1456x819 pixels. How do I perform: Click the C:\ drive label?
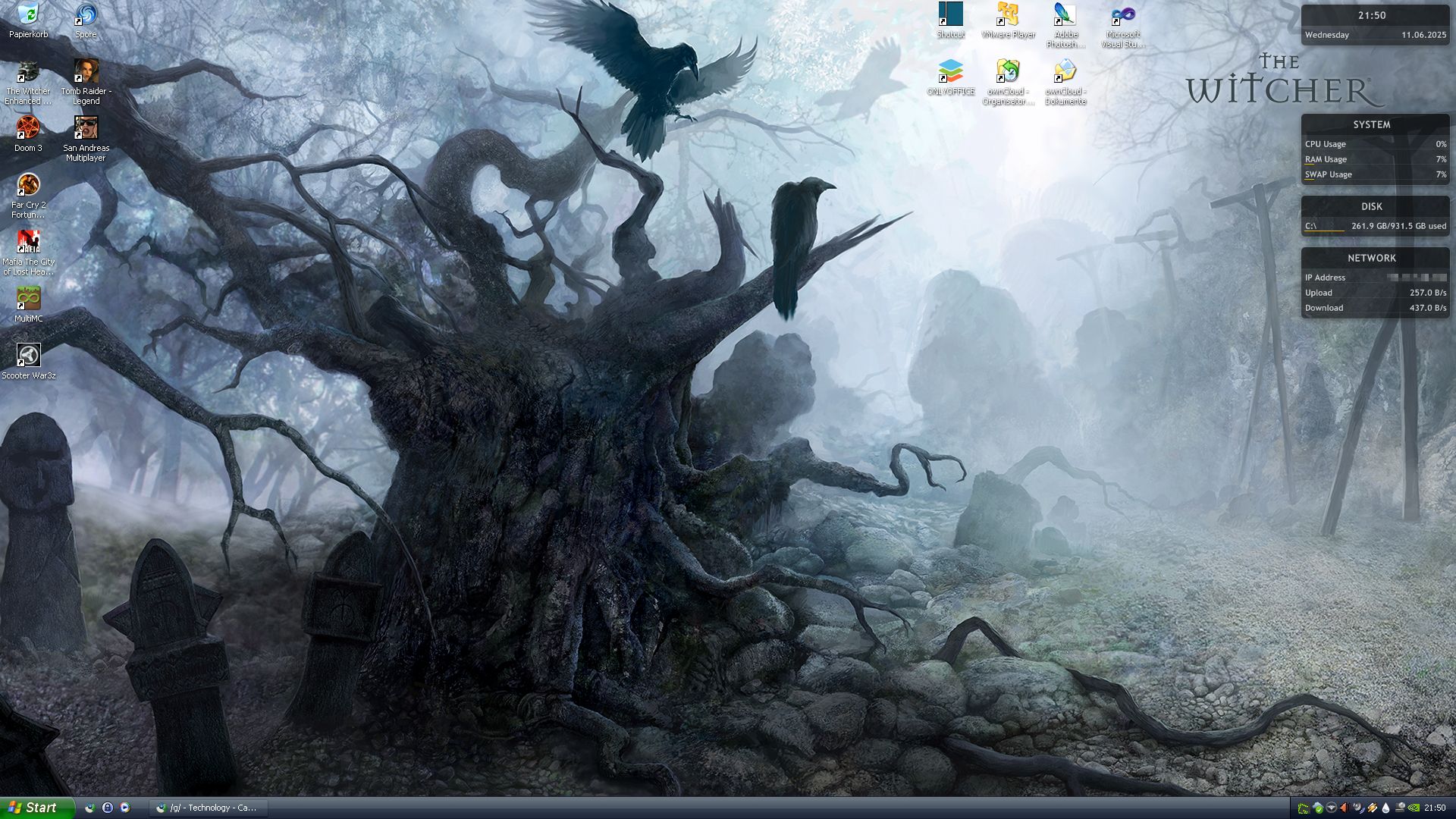coord(1310,226)
